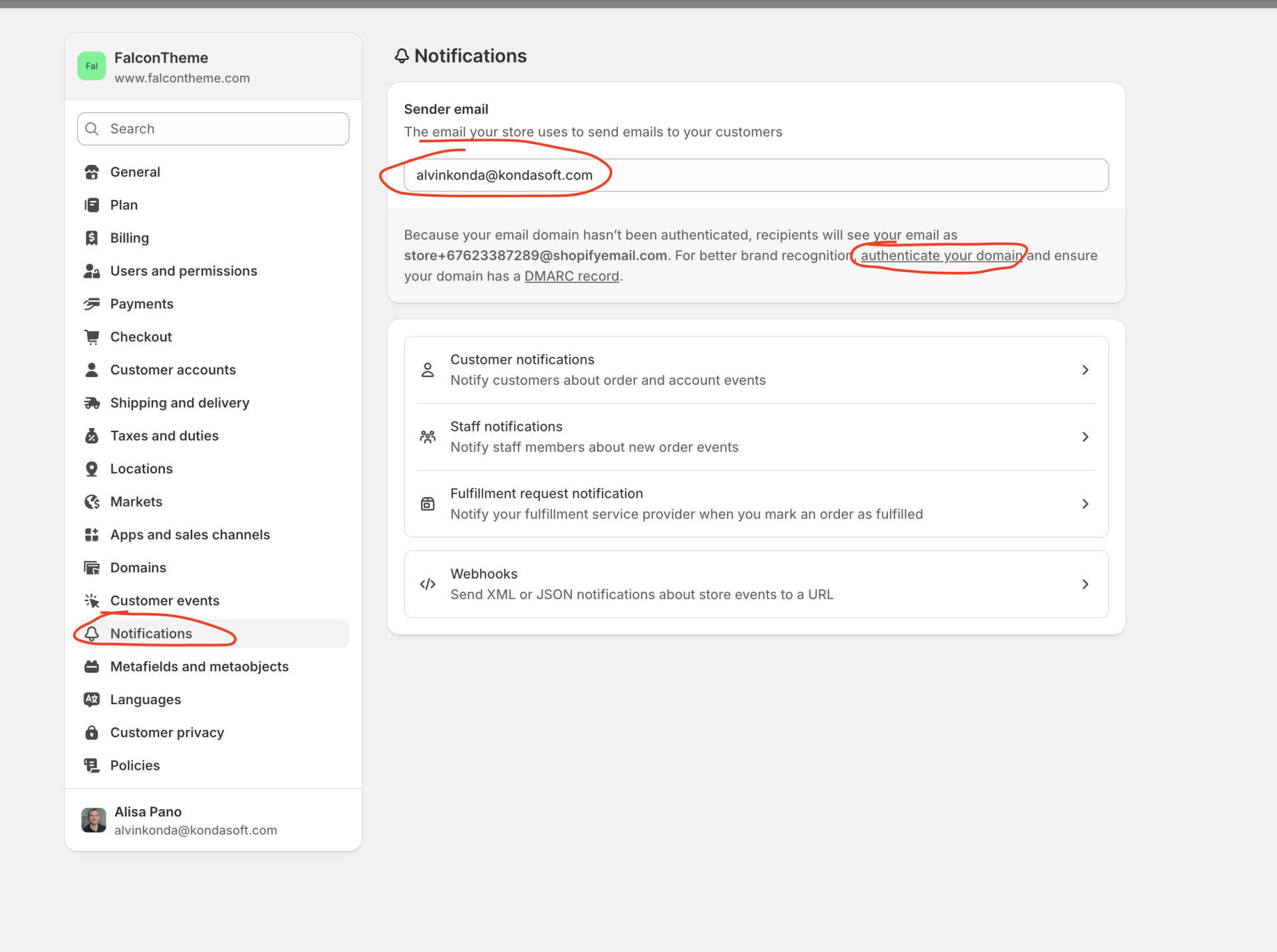Screen dimensions: 1277x952
Task: Click the Customer privacy lock icon
Action: point(92,733)
